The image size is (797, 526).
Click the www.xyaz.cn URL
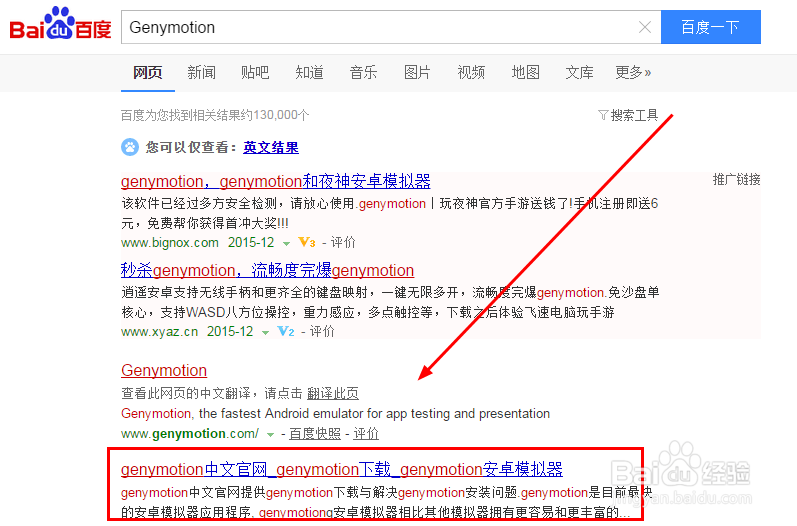pos(160,332)
